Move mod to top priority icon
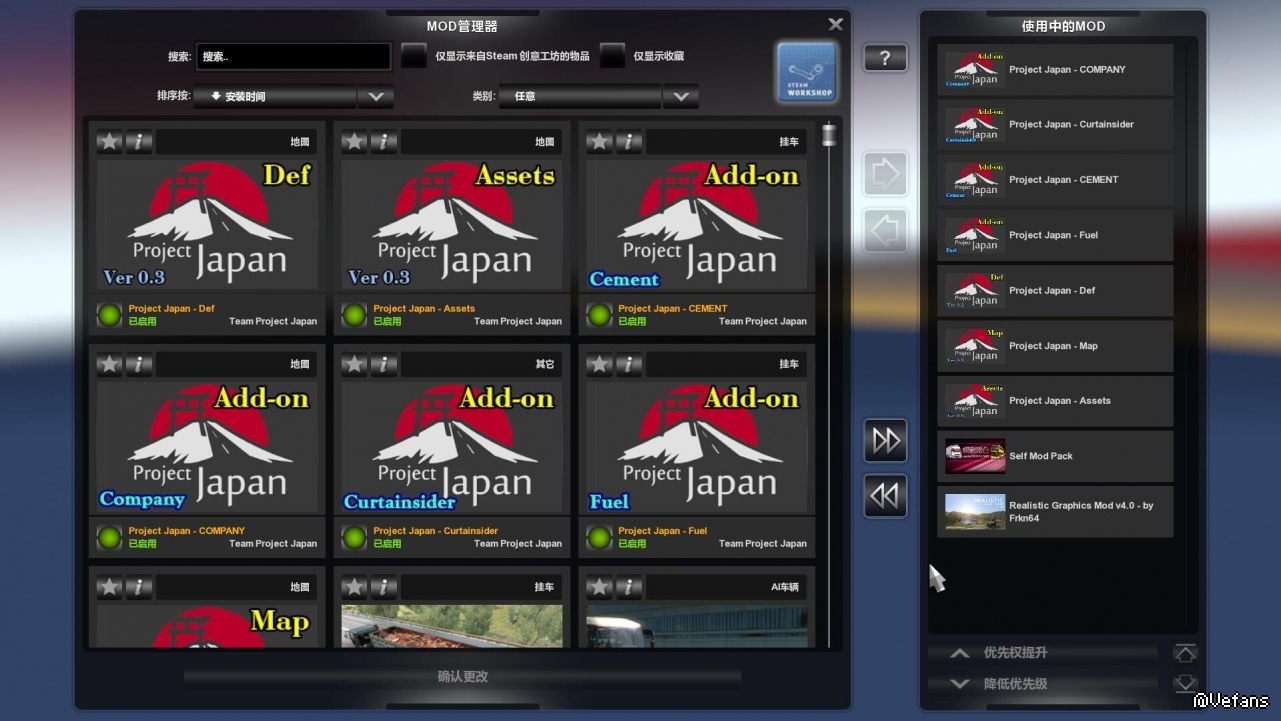The height and width of the screenshot is (721, 1281). tap(1185, 653)
